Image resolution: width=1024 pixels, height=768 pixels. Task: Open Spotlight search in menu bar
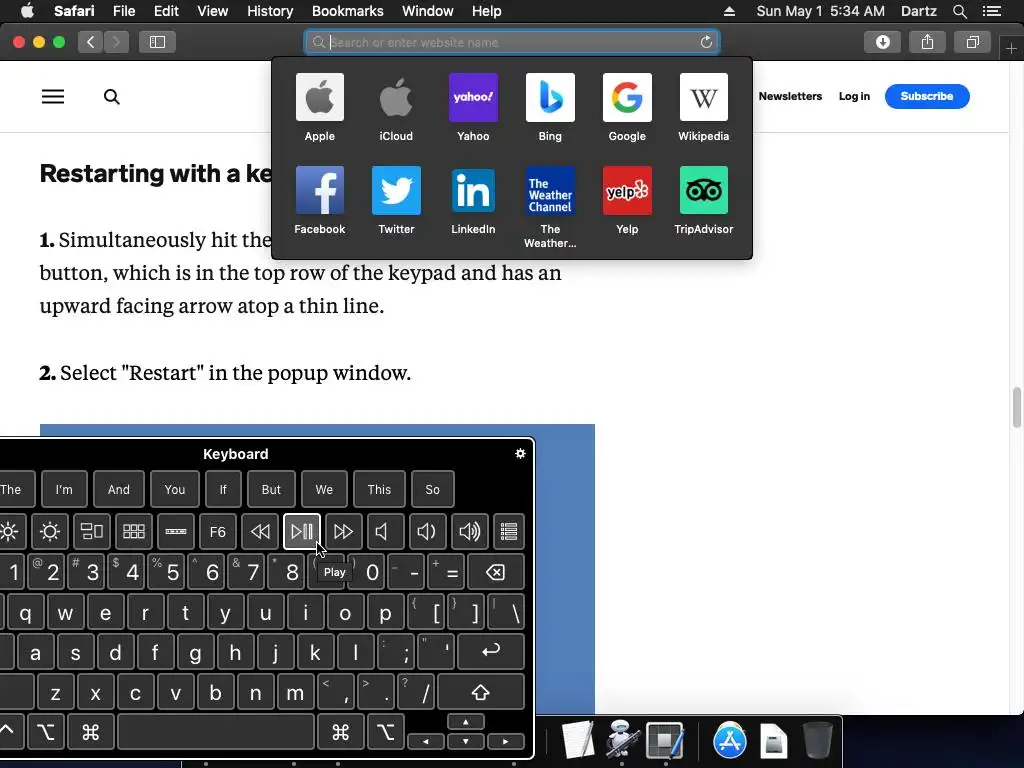point(959,11)
